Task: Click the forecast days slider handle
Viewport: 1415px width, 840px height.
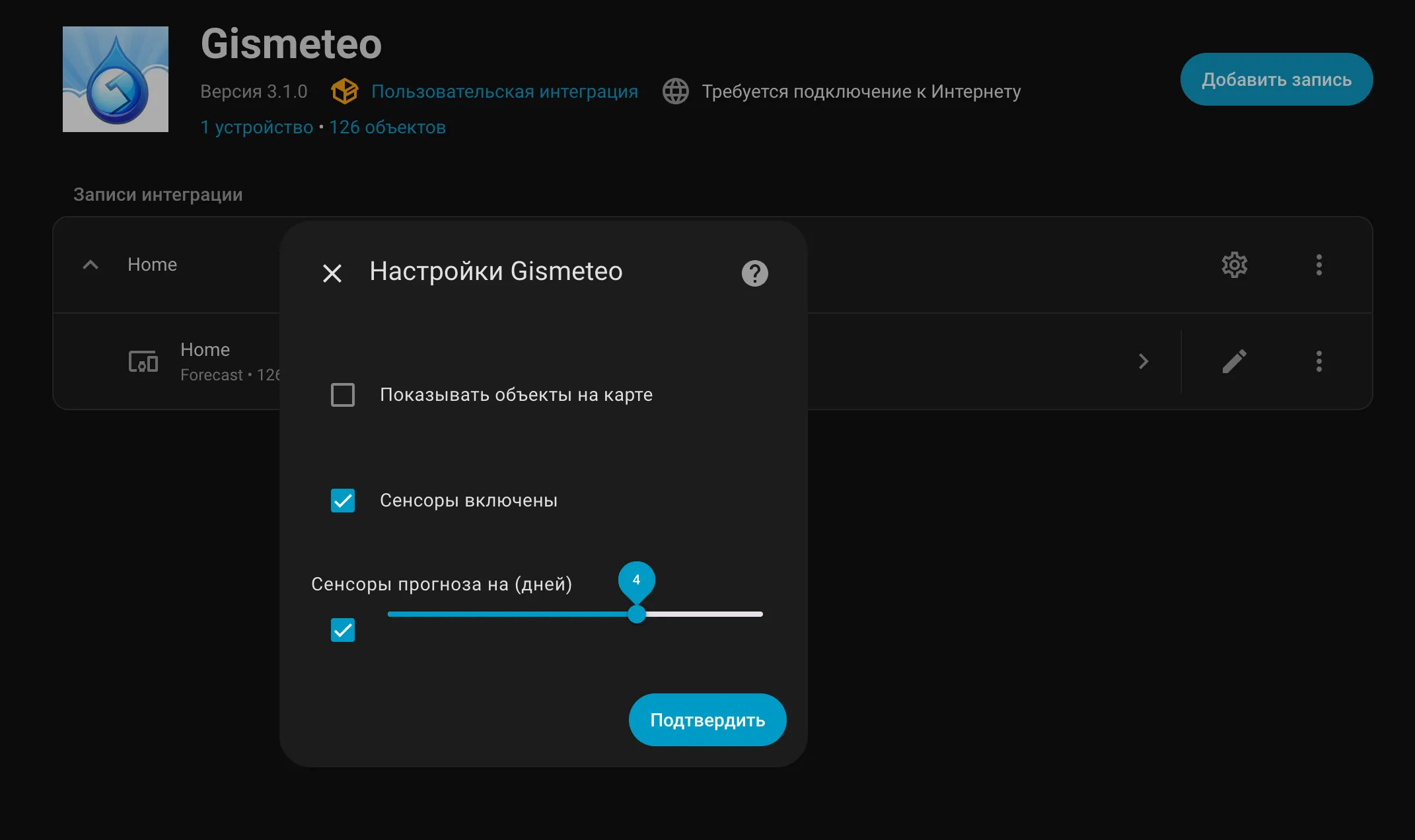Action: point(637,614)
